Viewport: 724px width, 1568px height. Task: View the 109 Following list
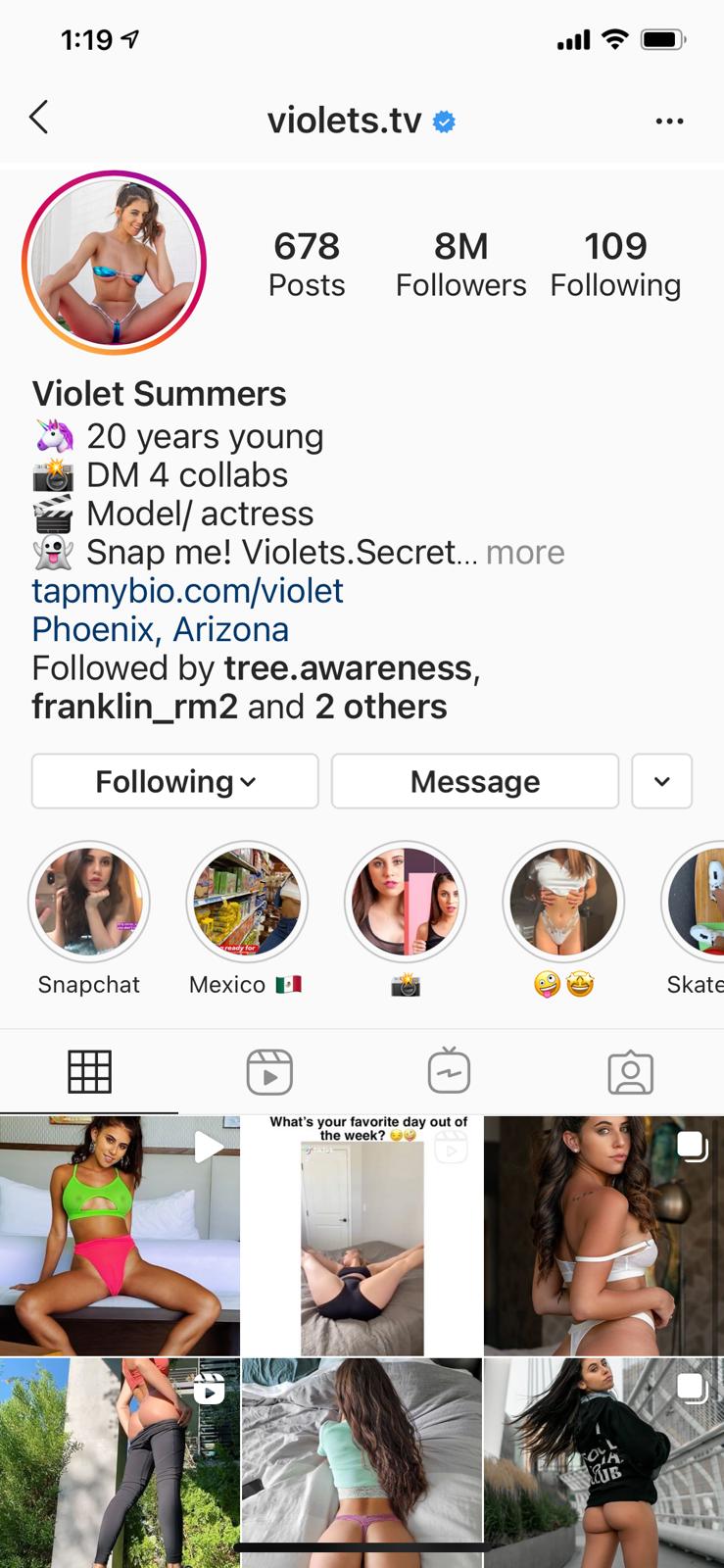coord(615,264)
